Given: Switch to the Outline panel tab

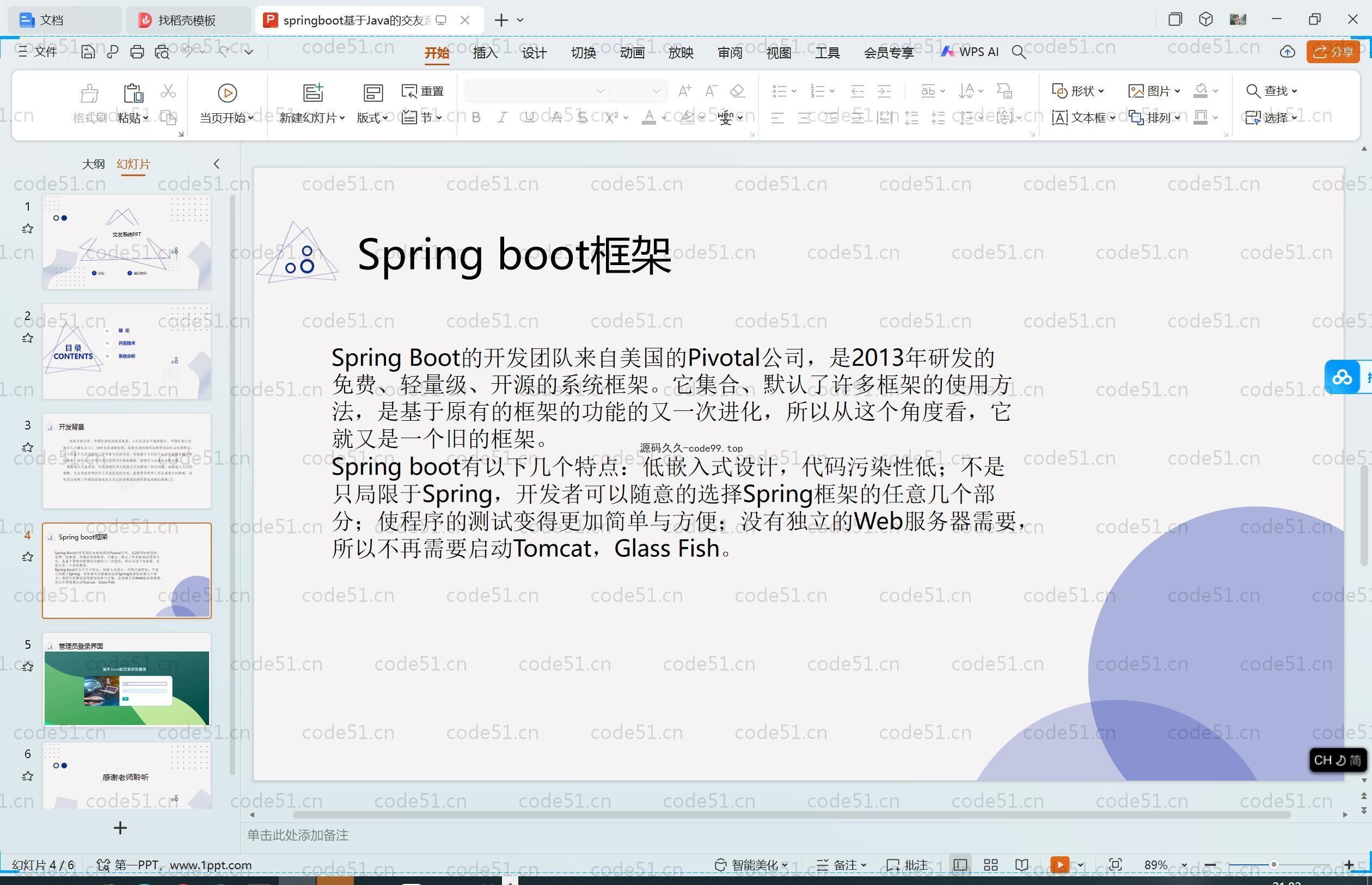Looking at the screenshot, I should (x=93, y=164).
